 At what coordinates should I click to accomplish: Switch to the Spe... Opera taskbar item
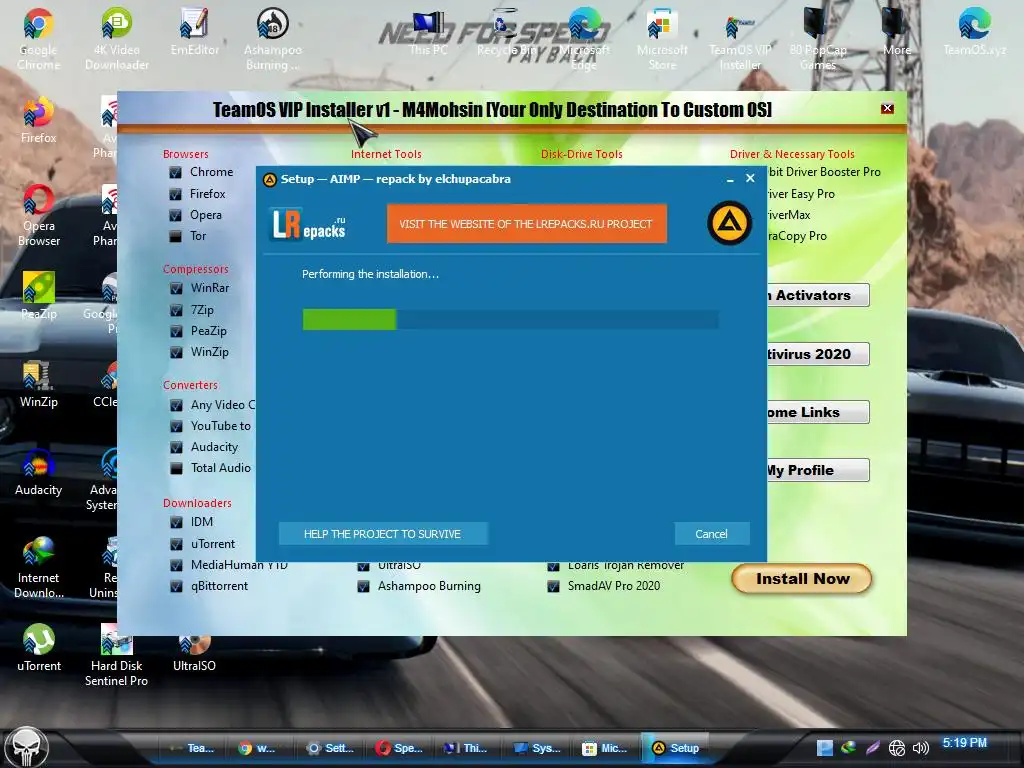tap(400, 748)
